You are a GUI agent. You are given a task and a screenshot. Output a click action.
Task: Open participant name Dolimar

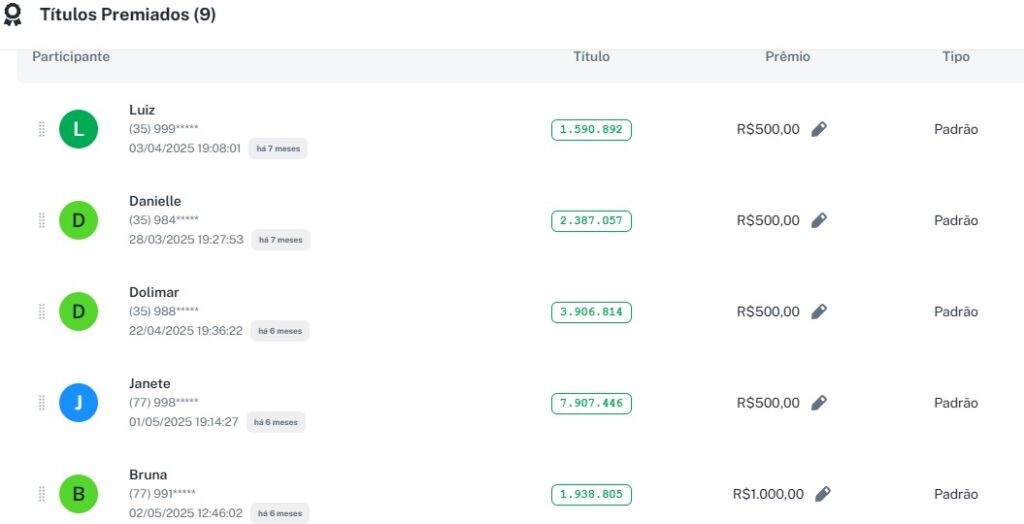tap(154, 292)
